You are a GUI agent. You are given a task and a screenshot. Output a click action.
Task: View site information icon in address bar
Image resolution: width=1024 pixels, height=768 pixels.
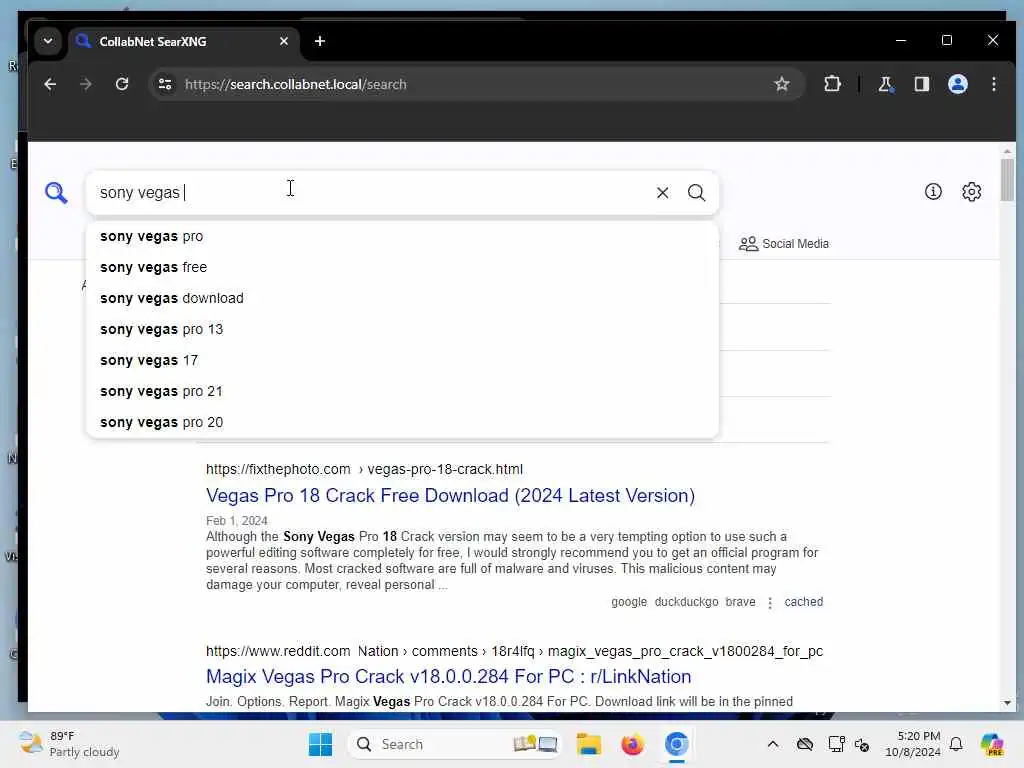click(165, 84)
